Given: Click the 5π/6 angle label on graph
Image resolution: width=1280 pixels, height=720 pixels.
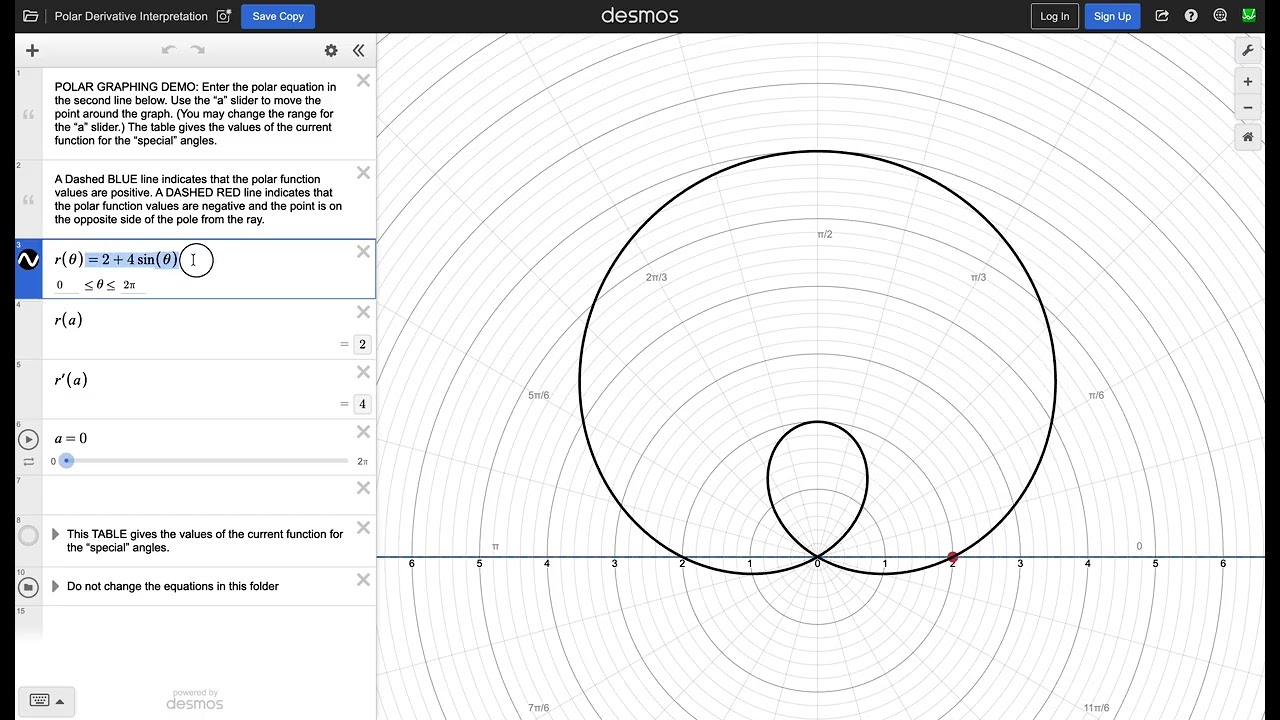Looking at the screenshot, I should pyautogui.click(x=538, y=395).
